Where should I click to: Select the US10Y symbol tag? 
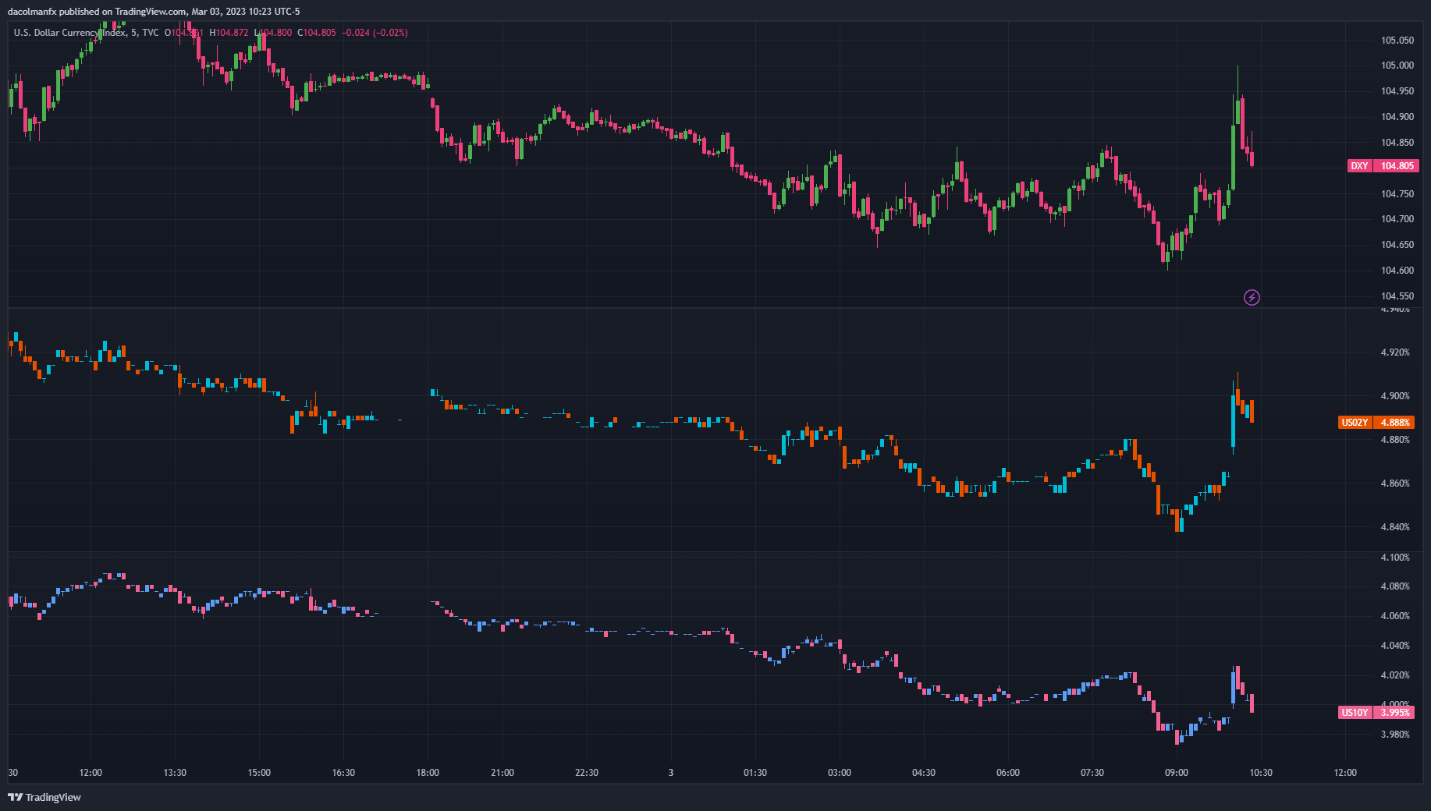coord(1354,712)
